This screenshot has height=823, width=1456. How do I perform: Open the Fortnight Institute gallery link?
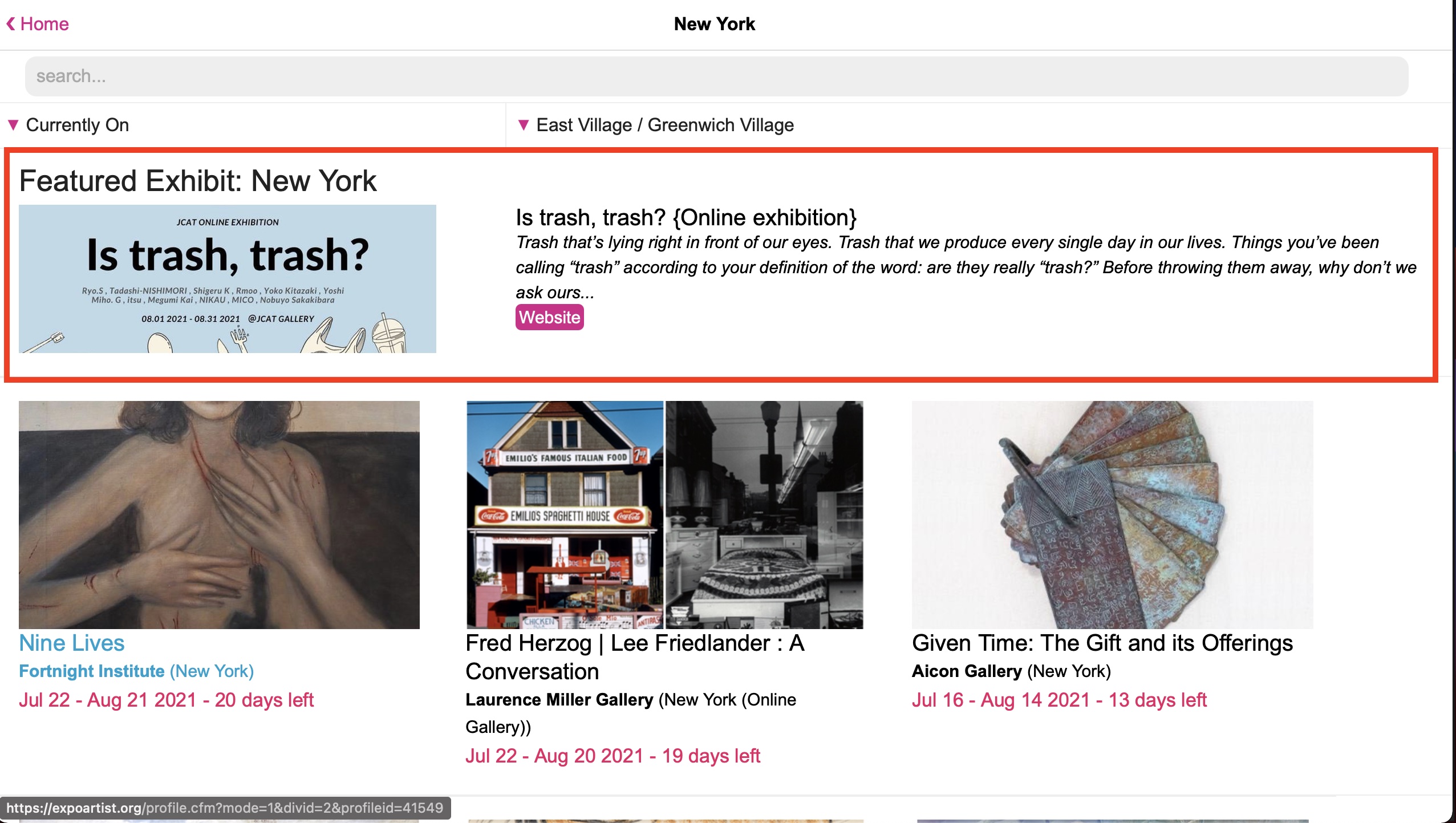92,671
